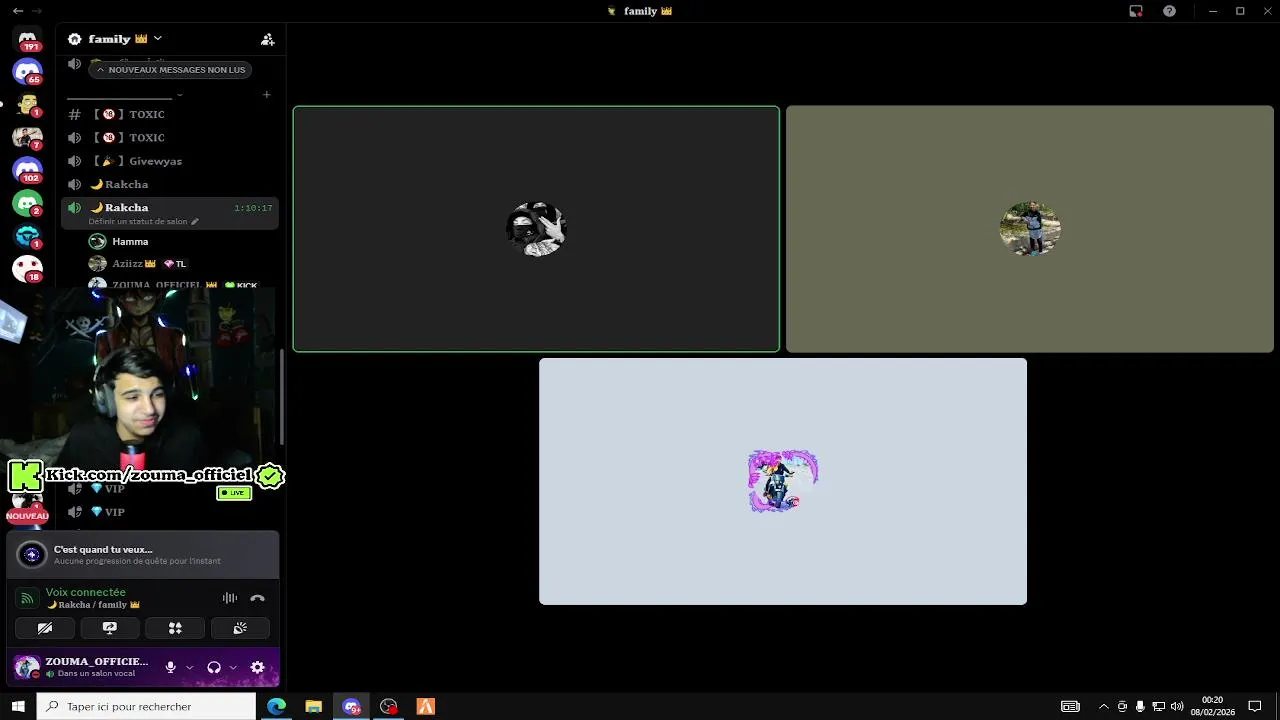Invite people to the family server

(267, 39)
